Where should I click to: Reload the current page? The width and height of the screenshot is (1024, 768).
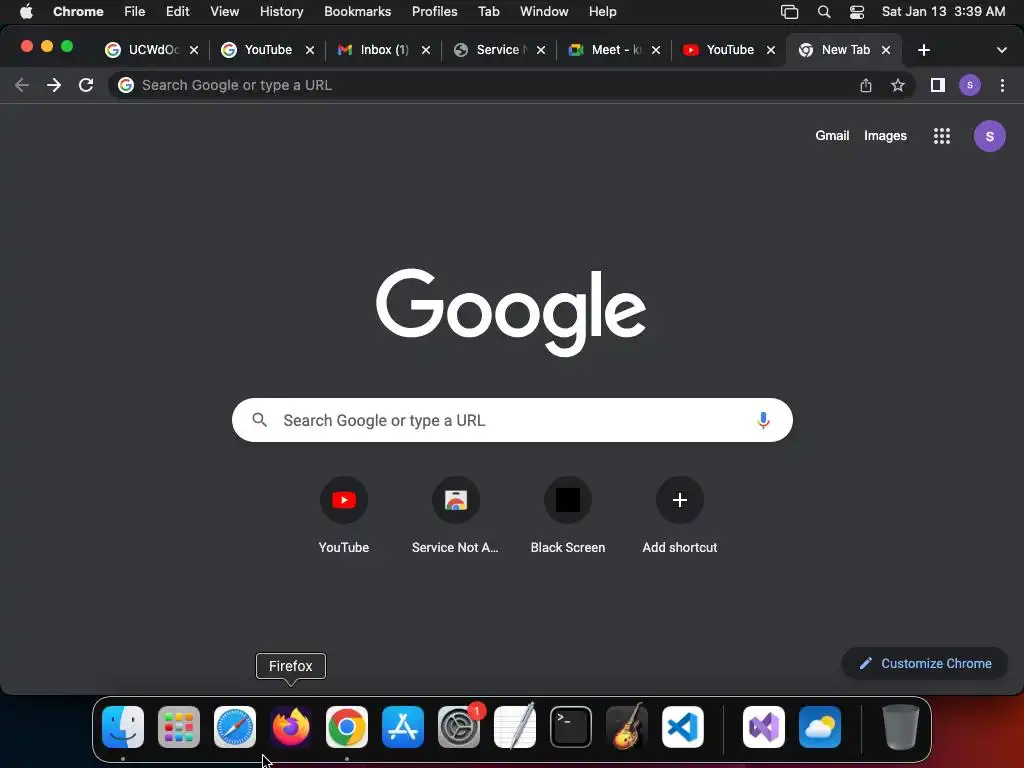(86, 85)
